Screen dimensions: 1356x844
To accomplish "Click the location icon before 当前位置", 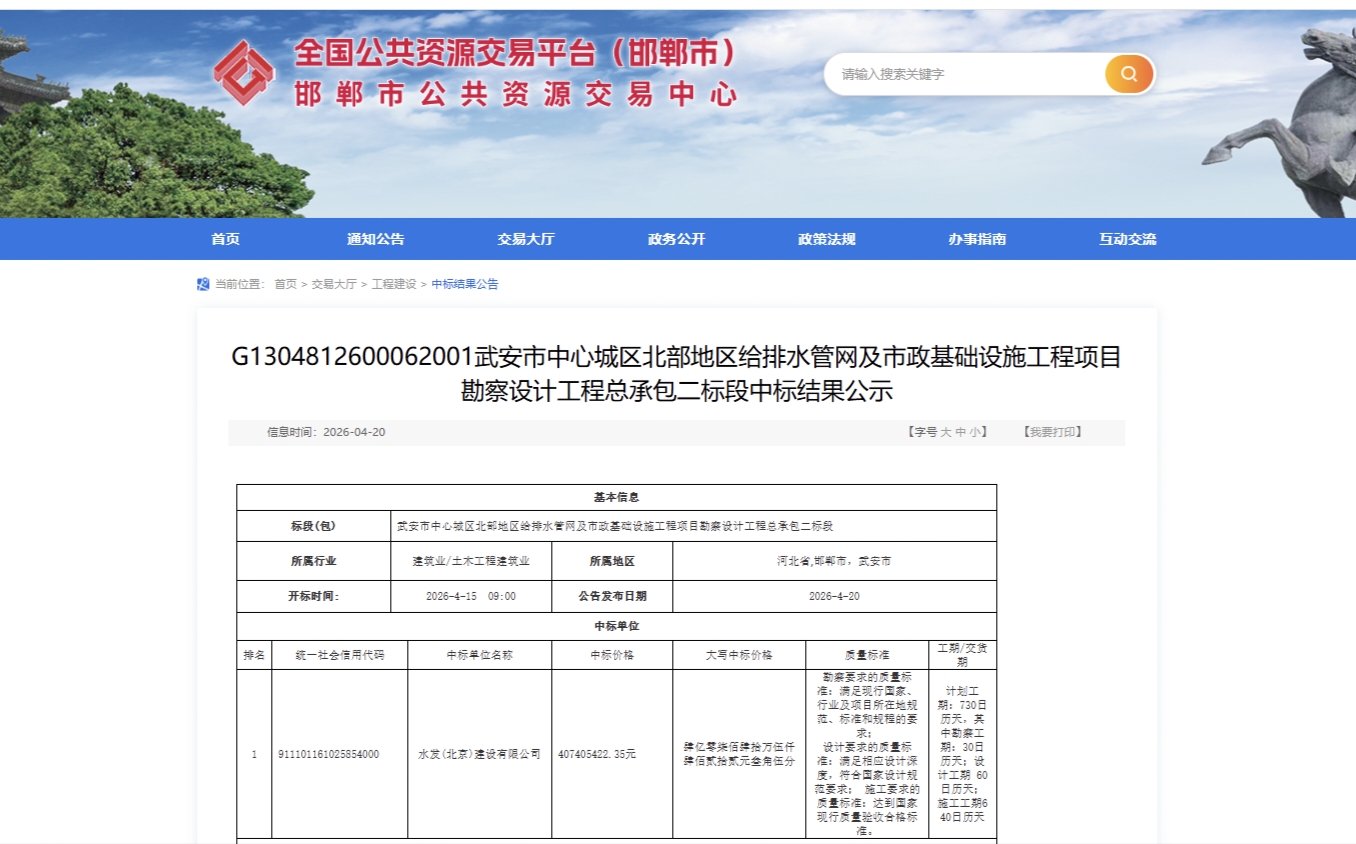I will (203, 284).
